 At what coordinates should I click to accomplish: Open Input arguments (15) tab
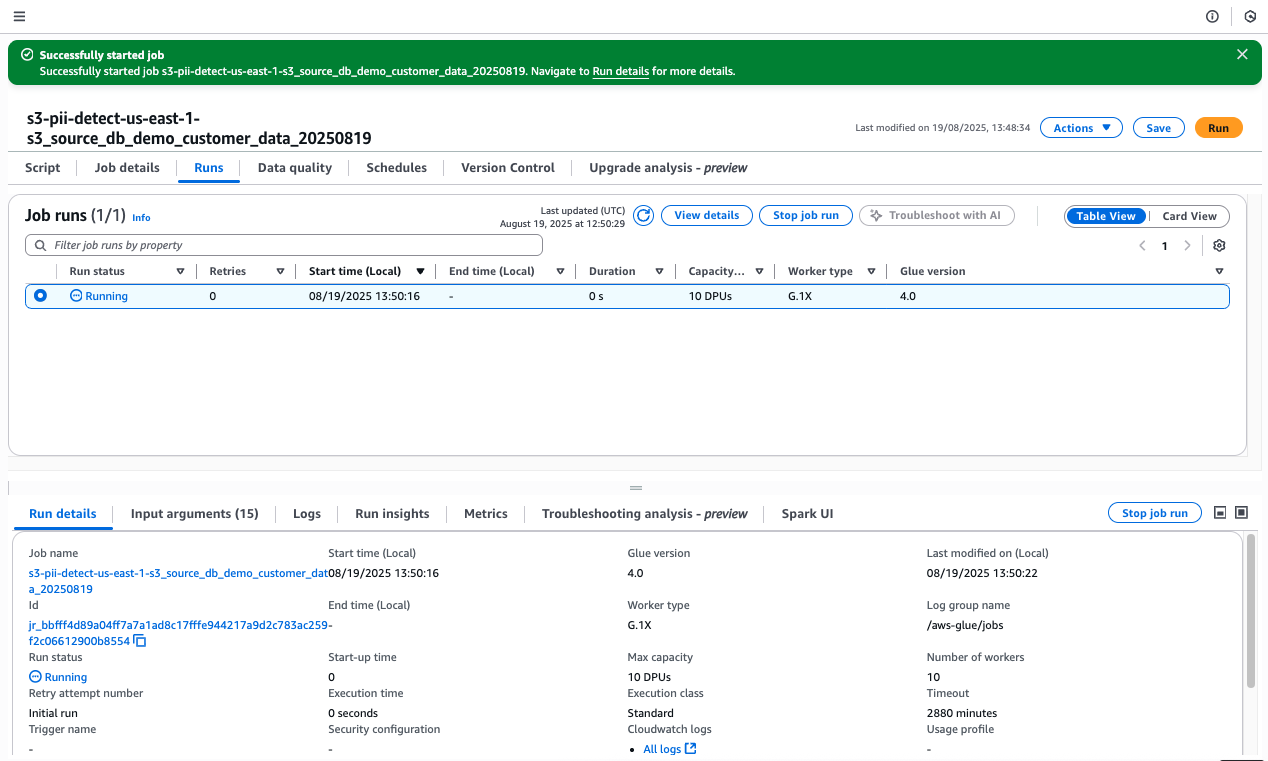195,513
